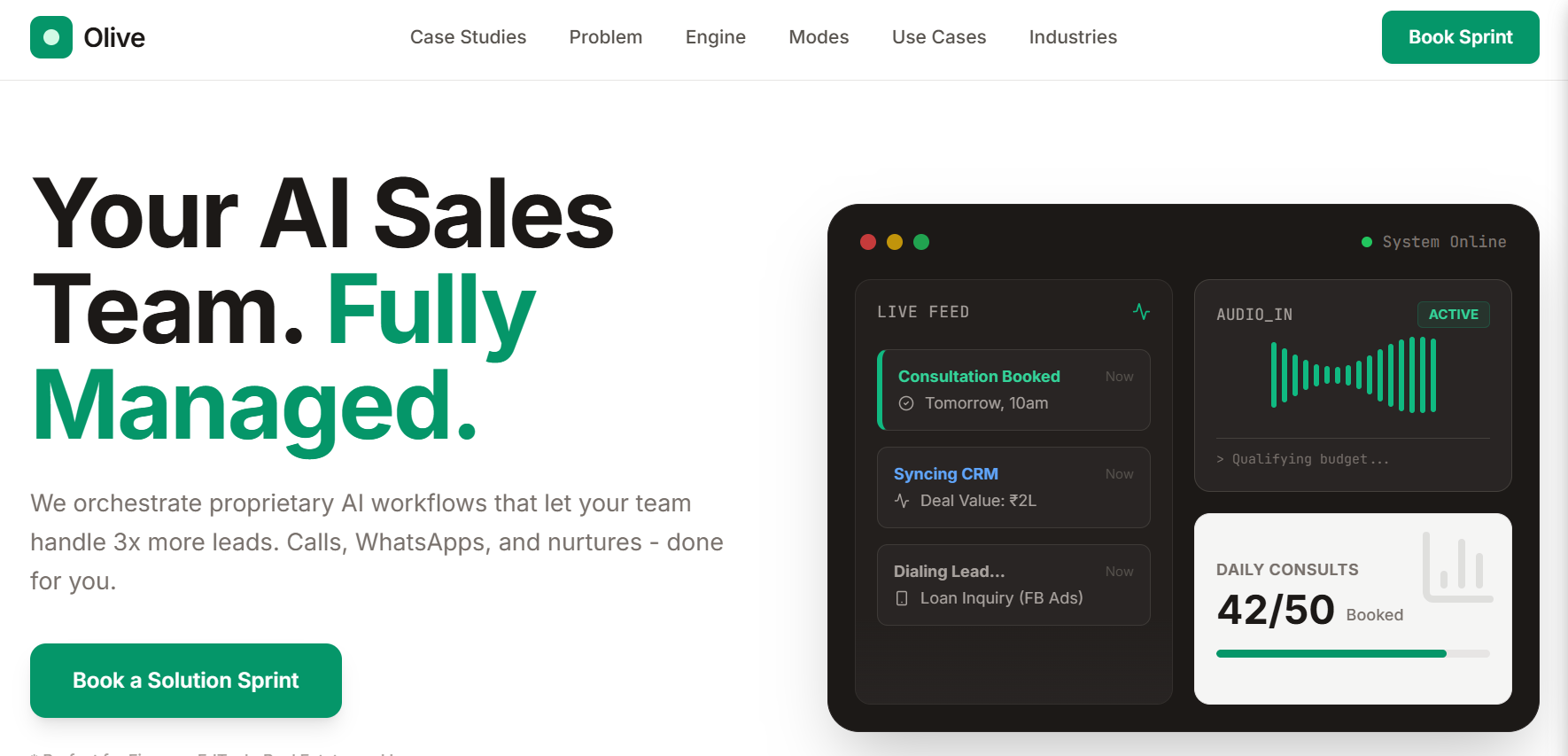Open the Case Studies nav item
This screenshot has height=756, width=1568.
[x=468, y=37]
